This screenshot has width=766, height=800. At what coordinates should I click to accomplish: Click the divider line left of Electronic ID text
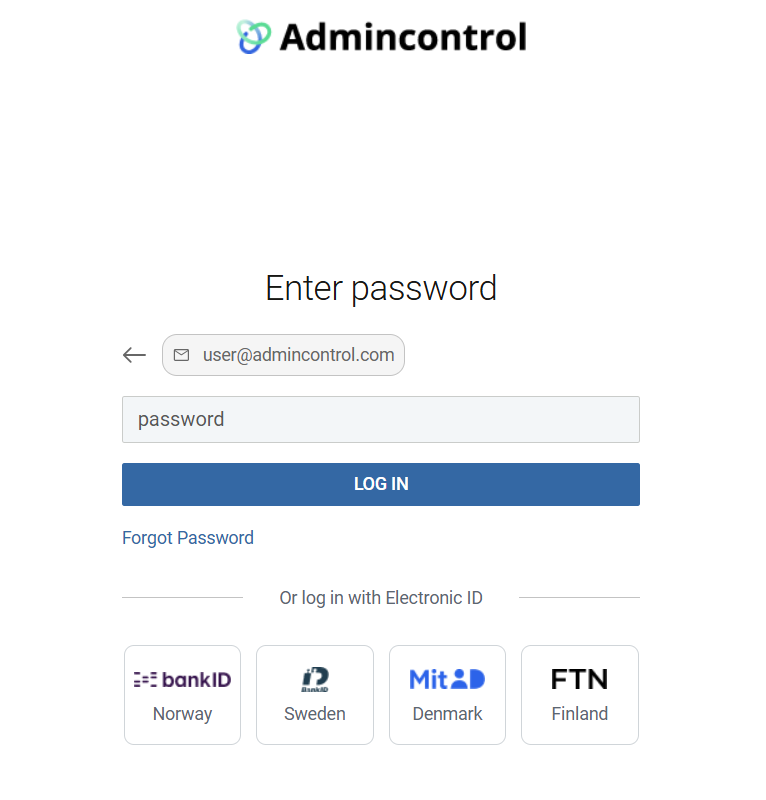(x=182, y=597)
